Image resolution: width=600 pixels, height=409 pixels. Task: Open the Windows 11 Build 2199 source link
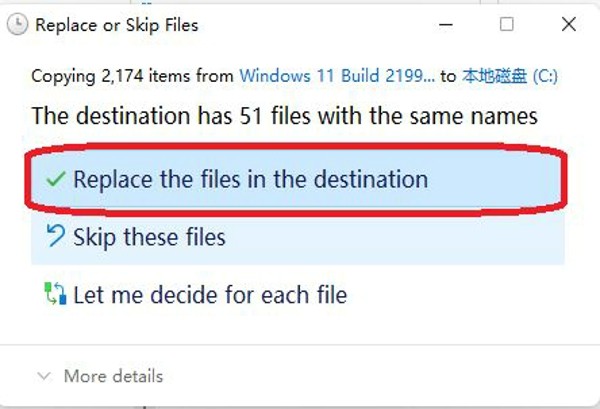(337, 75)
